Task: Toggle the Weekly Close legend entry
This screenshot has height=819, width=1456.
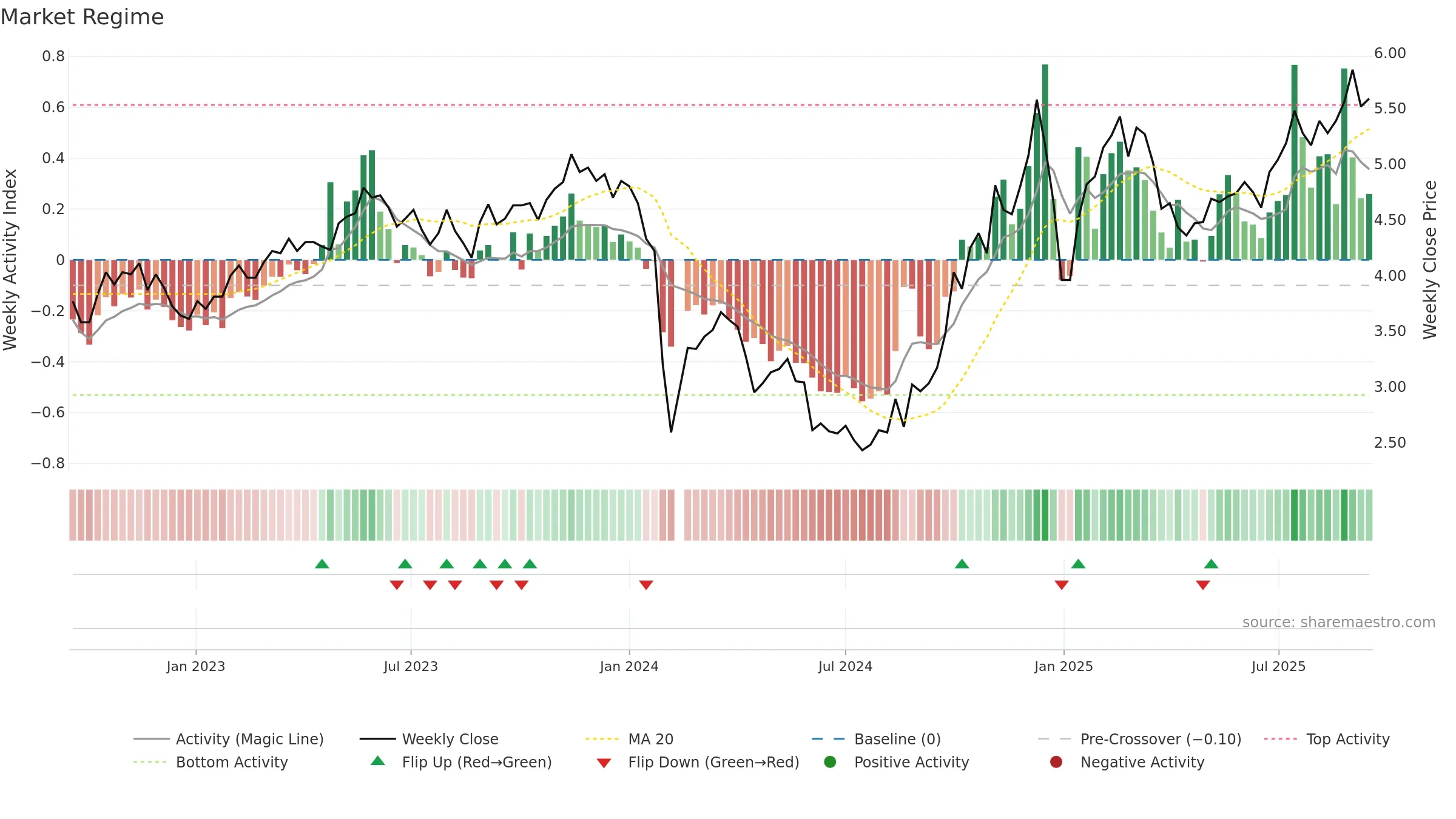Action: 429,739
